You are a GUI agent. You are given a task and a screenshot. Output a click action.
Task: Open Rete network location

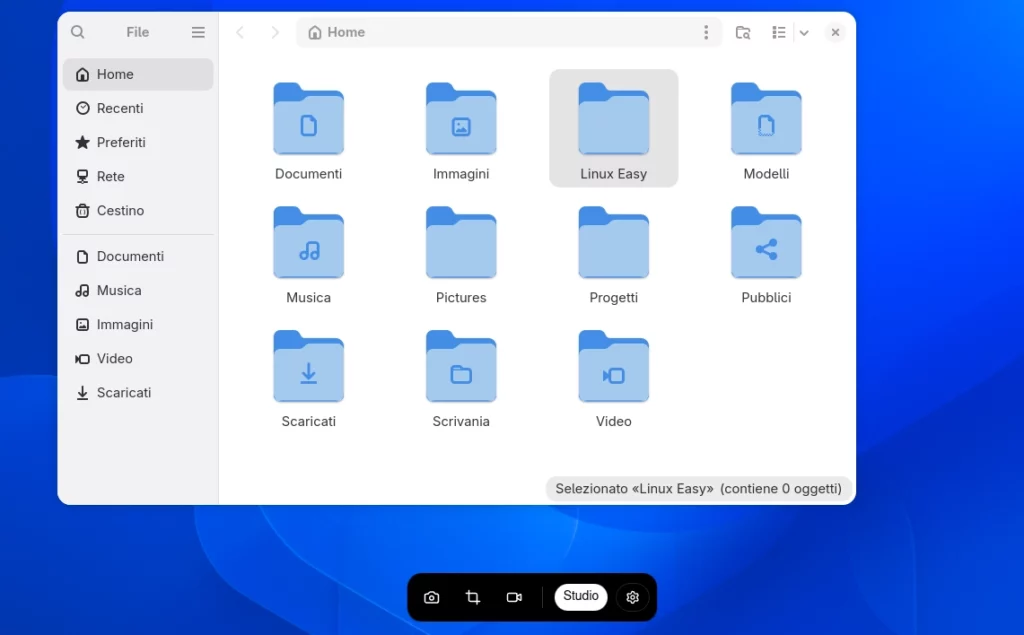click(138, 176)
